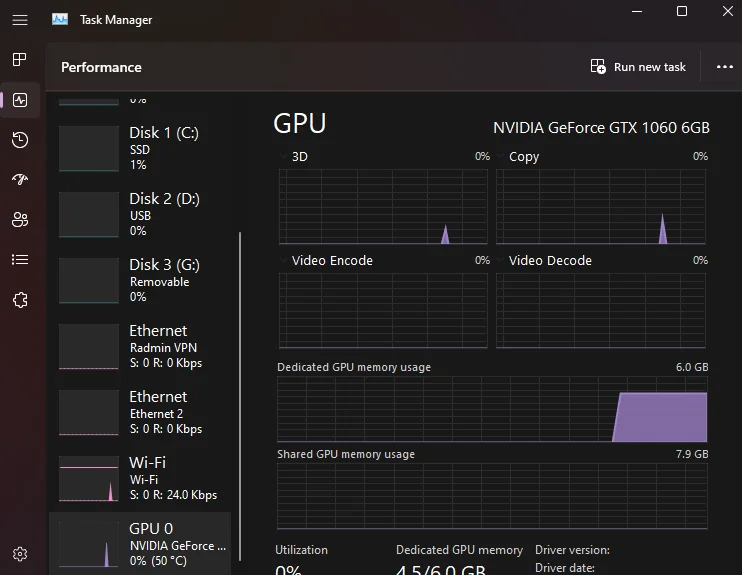742x575 pixels.
Task: Open the Video Encode engine dropdown
Action: (283, 260)
